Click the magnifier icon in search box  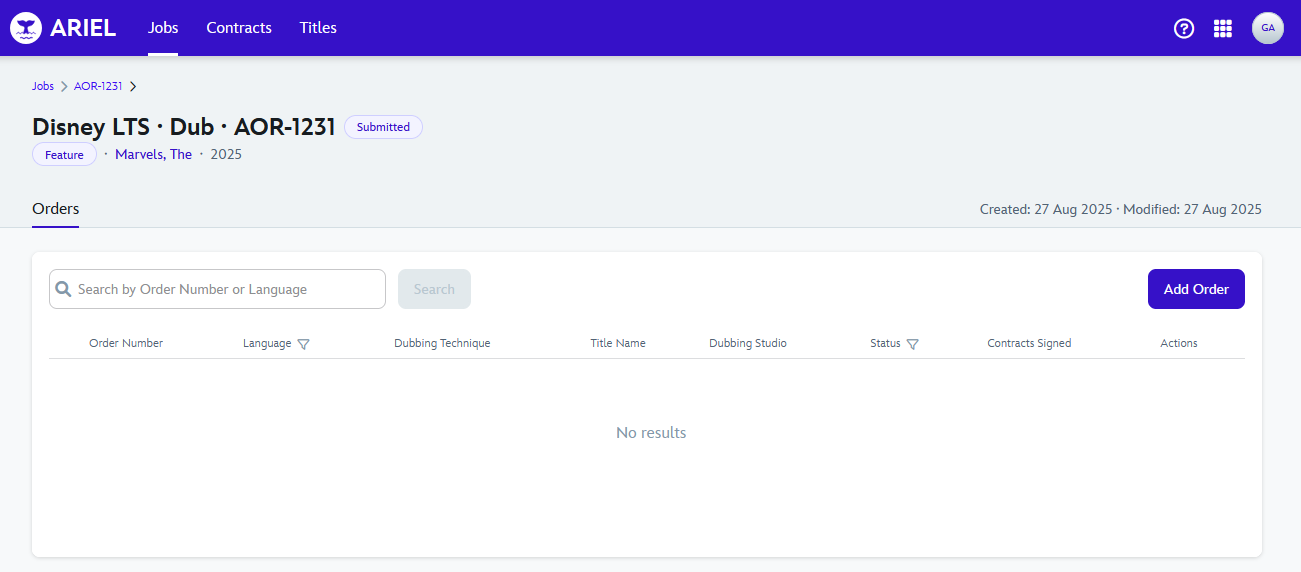point(63,289)
